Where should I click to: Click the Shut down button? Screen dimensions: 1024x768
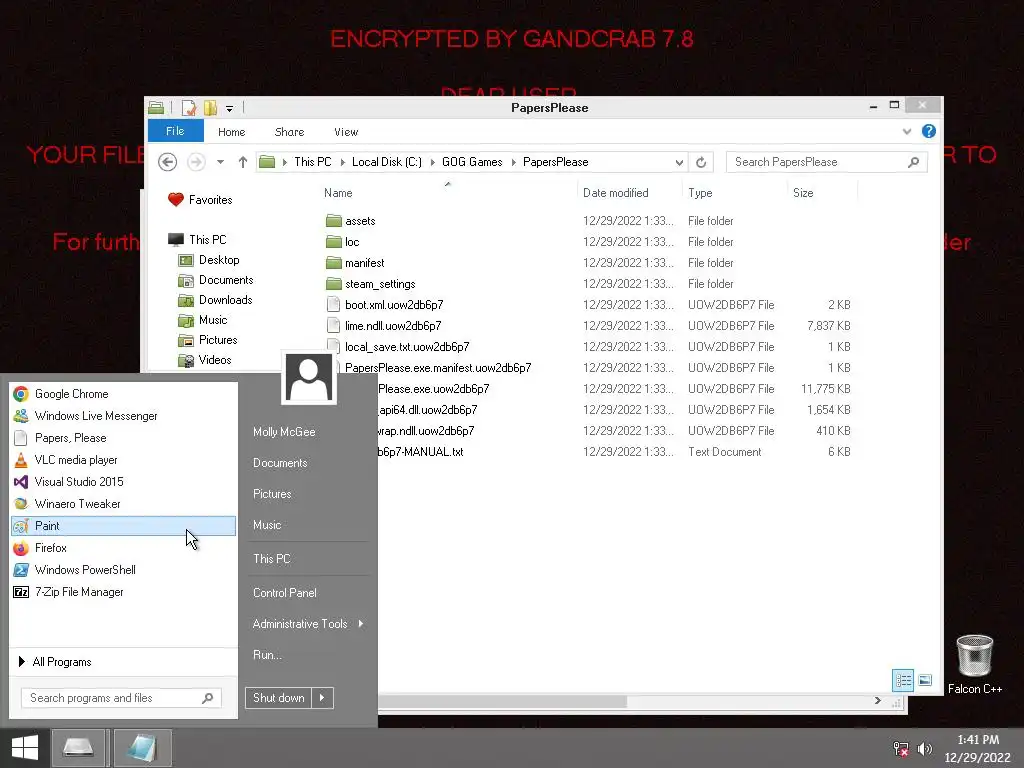pyautogui.click(x=279, y=697)
